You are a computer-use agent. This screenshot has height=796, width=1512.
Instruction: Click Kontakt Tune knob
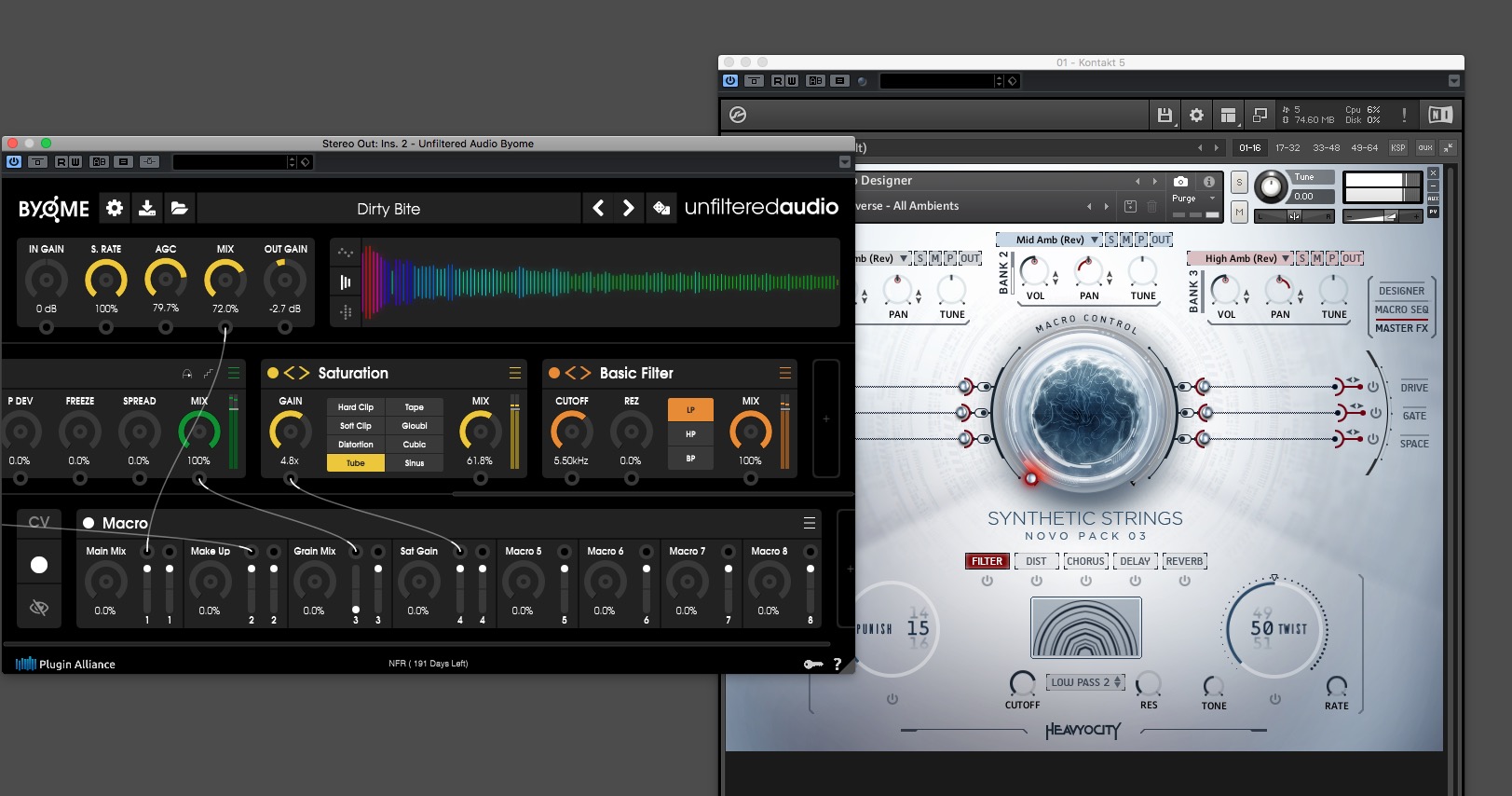tap(1271, 188)
